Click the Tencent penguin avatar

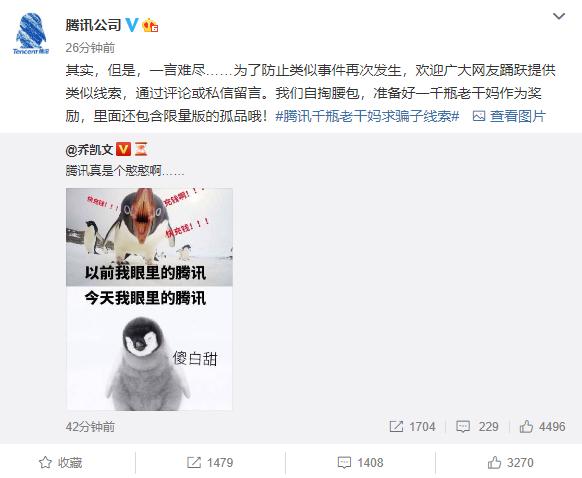click(31, 33)
